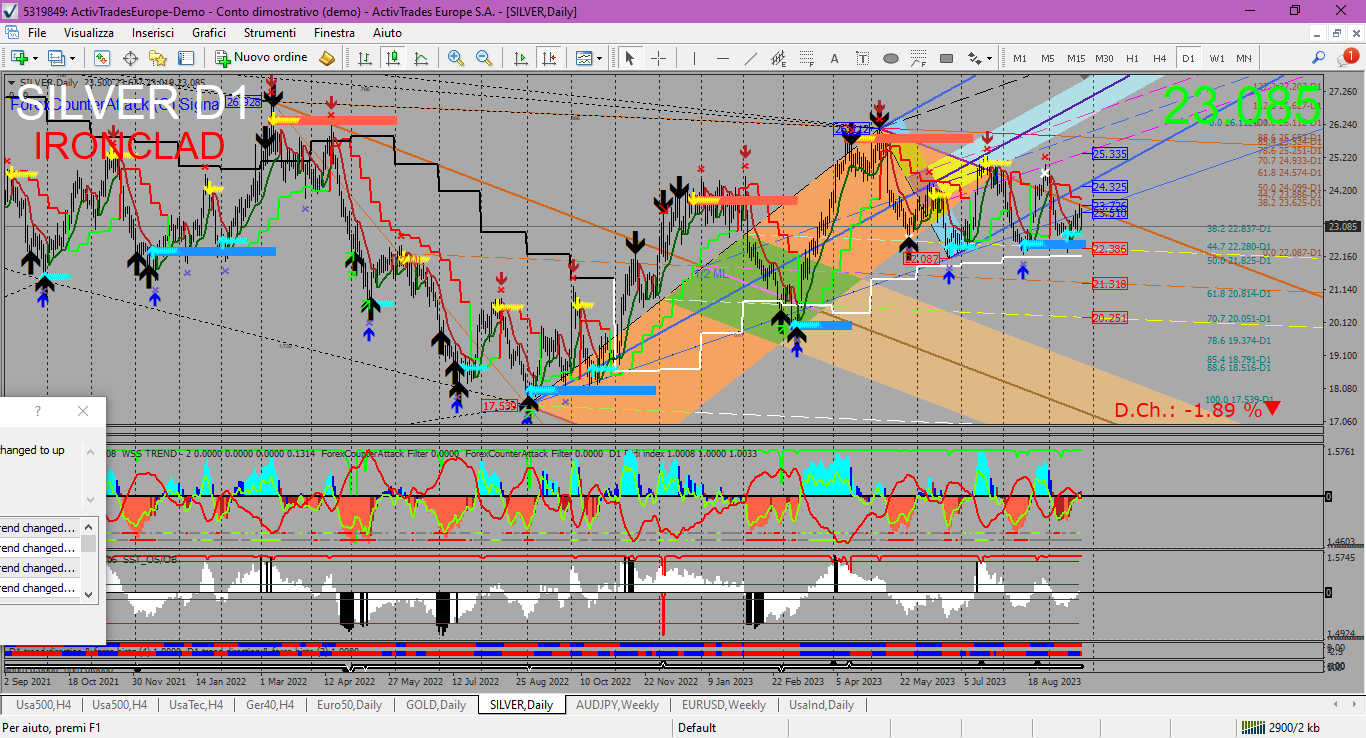1366x738 pixels.
Task: Open the MetaEditor book icon
Action: pos(327,58)
